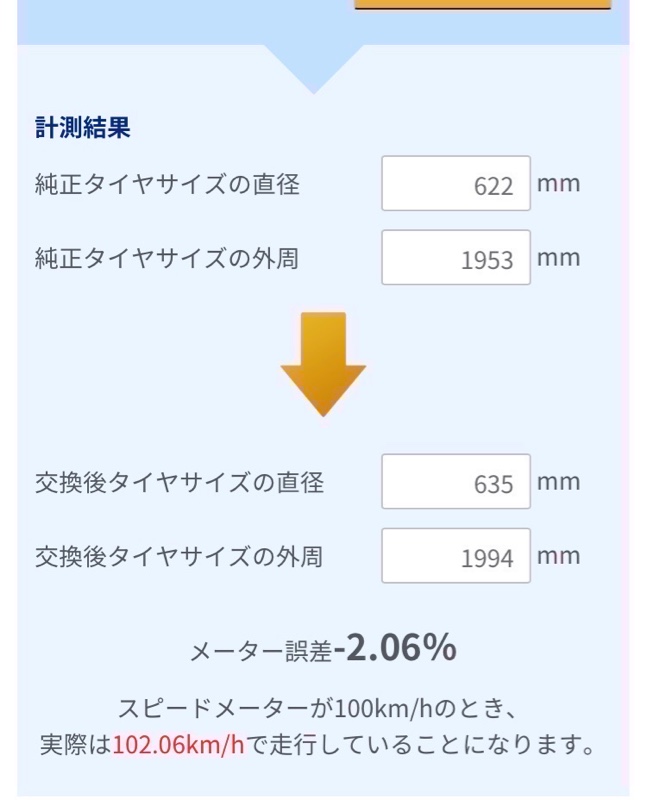The width and height of the screenshot is (647, 800).
Task: Click the mm unit beside 1994
Action: 558,556
